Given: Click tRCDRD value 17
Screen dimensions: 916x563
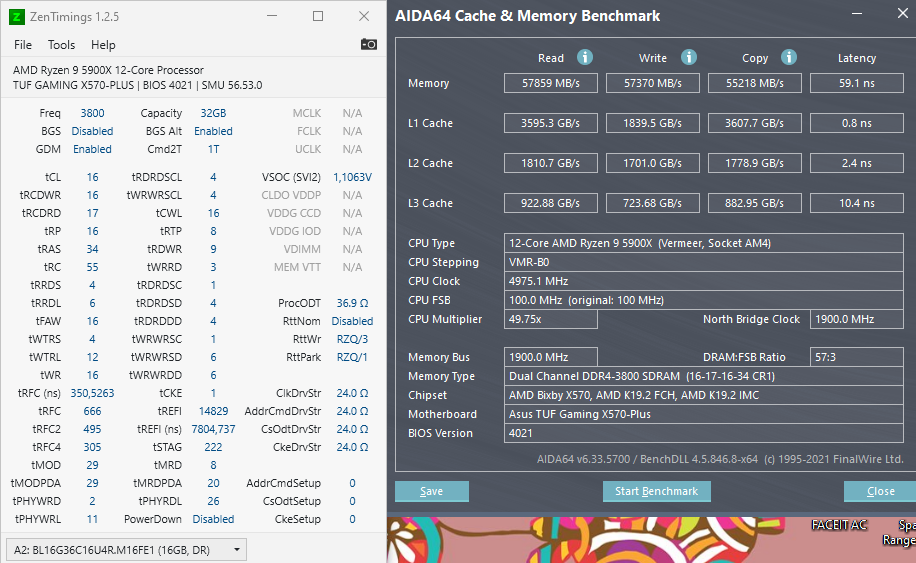Looking at the screenshot, I should tap(92, 213).
